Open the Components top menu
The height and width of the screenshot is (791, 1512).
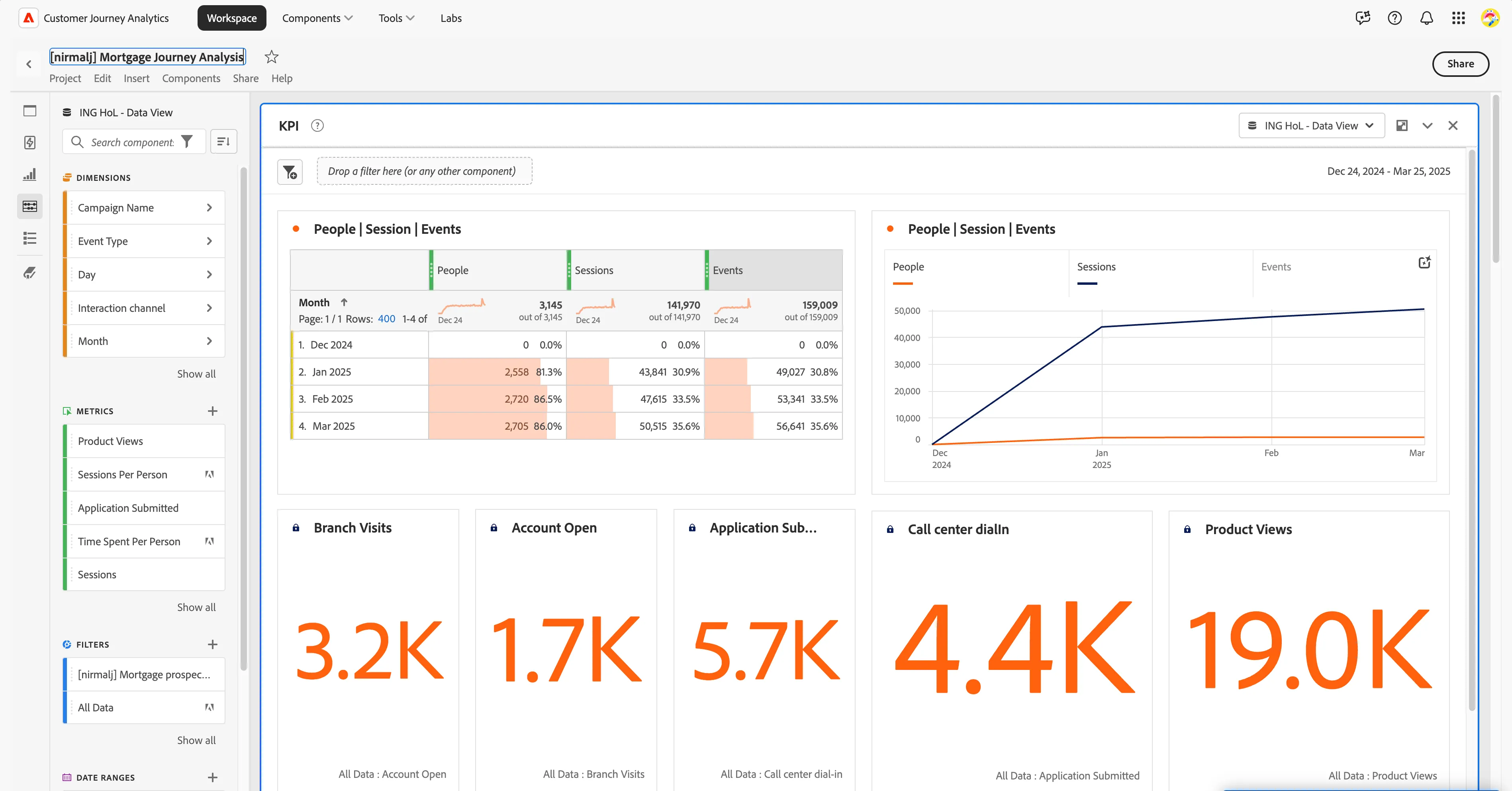point(317,18)
